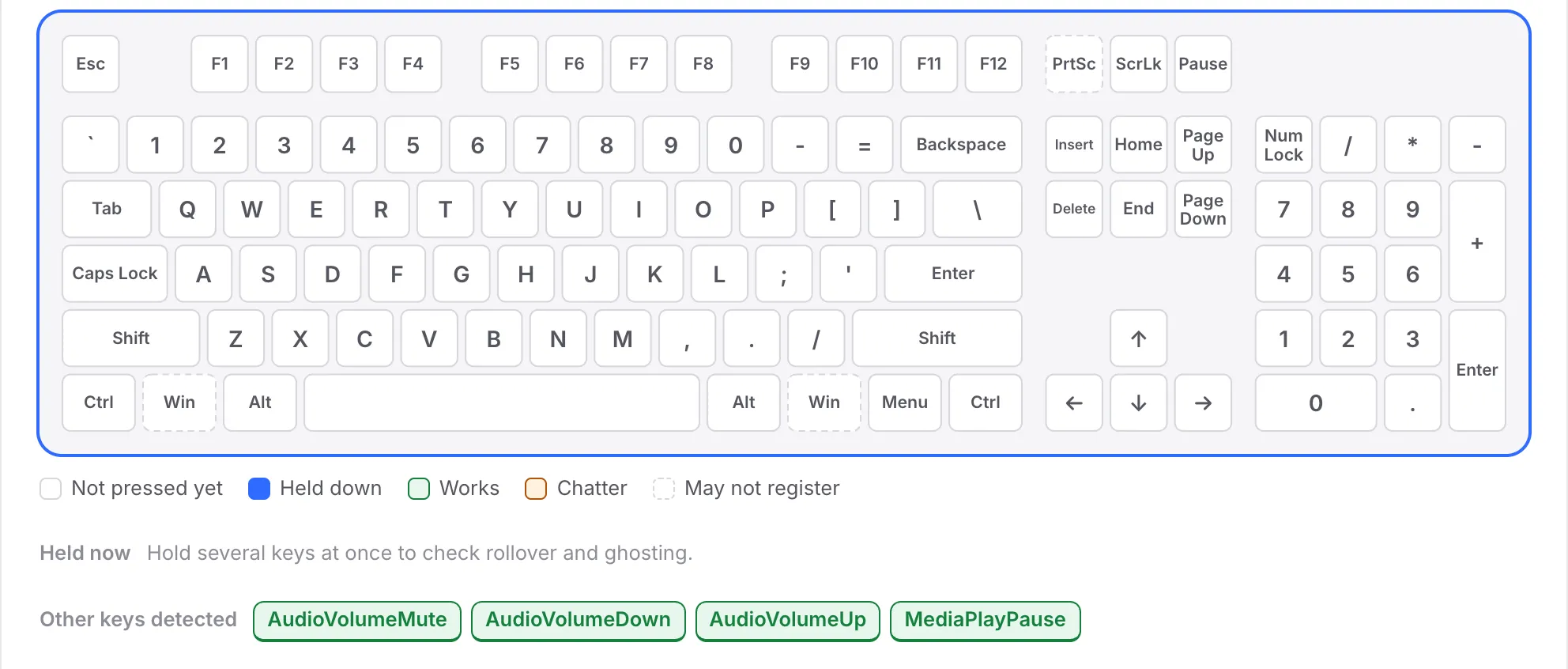Select the Tab key
This screenshot has width=1568, height=669.
click(x=107, y=209)
